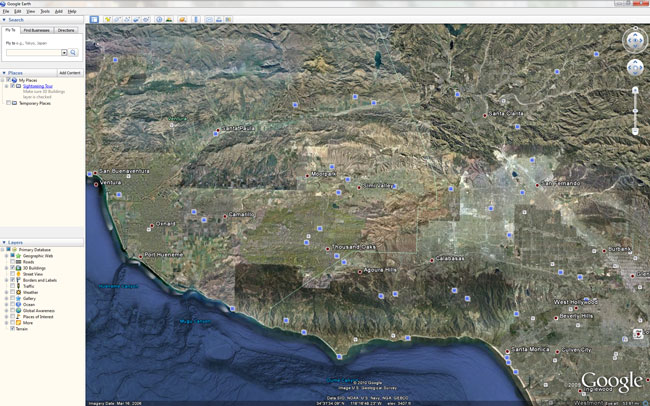Select the Fly To tab
Image resolution: width=650 pixels, height=406 pixels.
10,30
